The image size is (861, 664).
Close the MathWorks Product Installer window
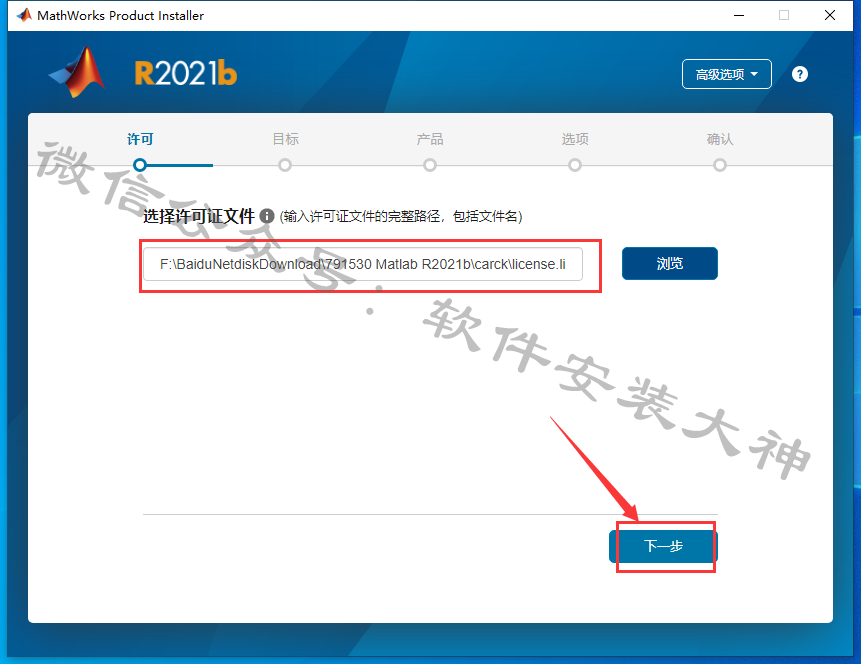click(830, 15)
